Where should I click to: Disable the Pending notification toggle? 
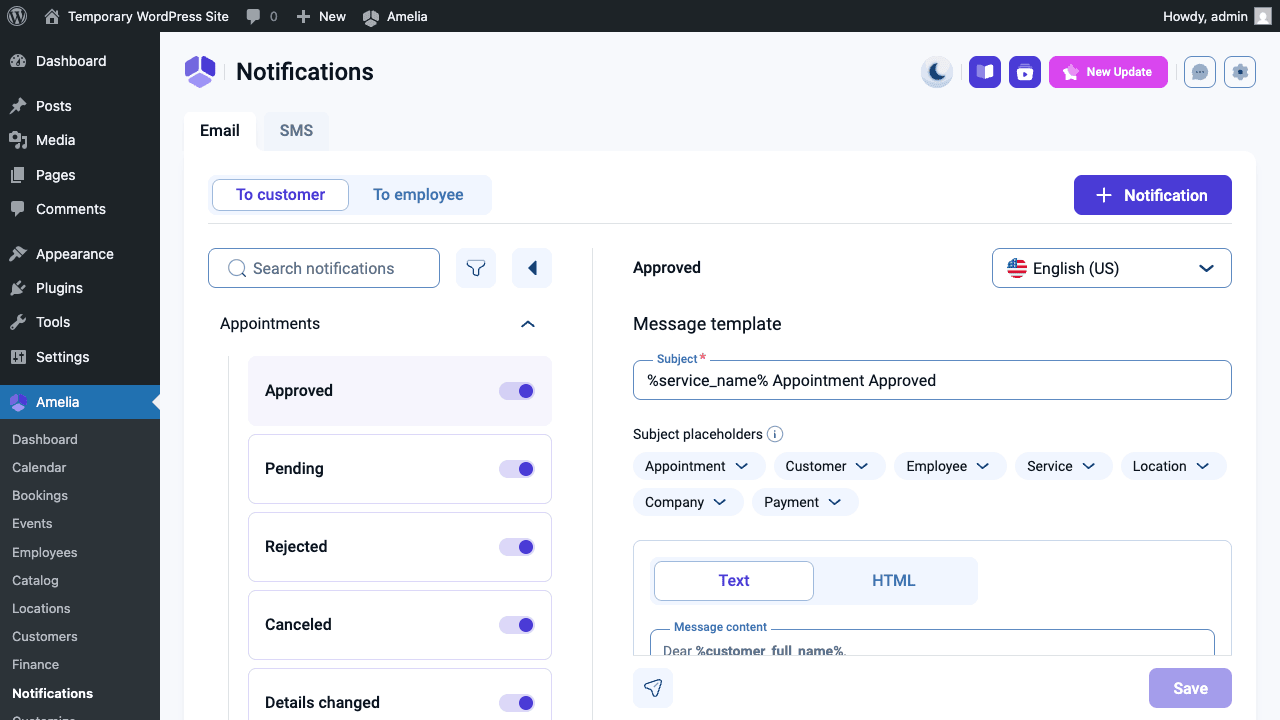click(517, 469)
